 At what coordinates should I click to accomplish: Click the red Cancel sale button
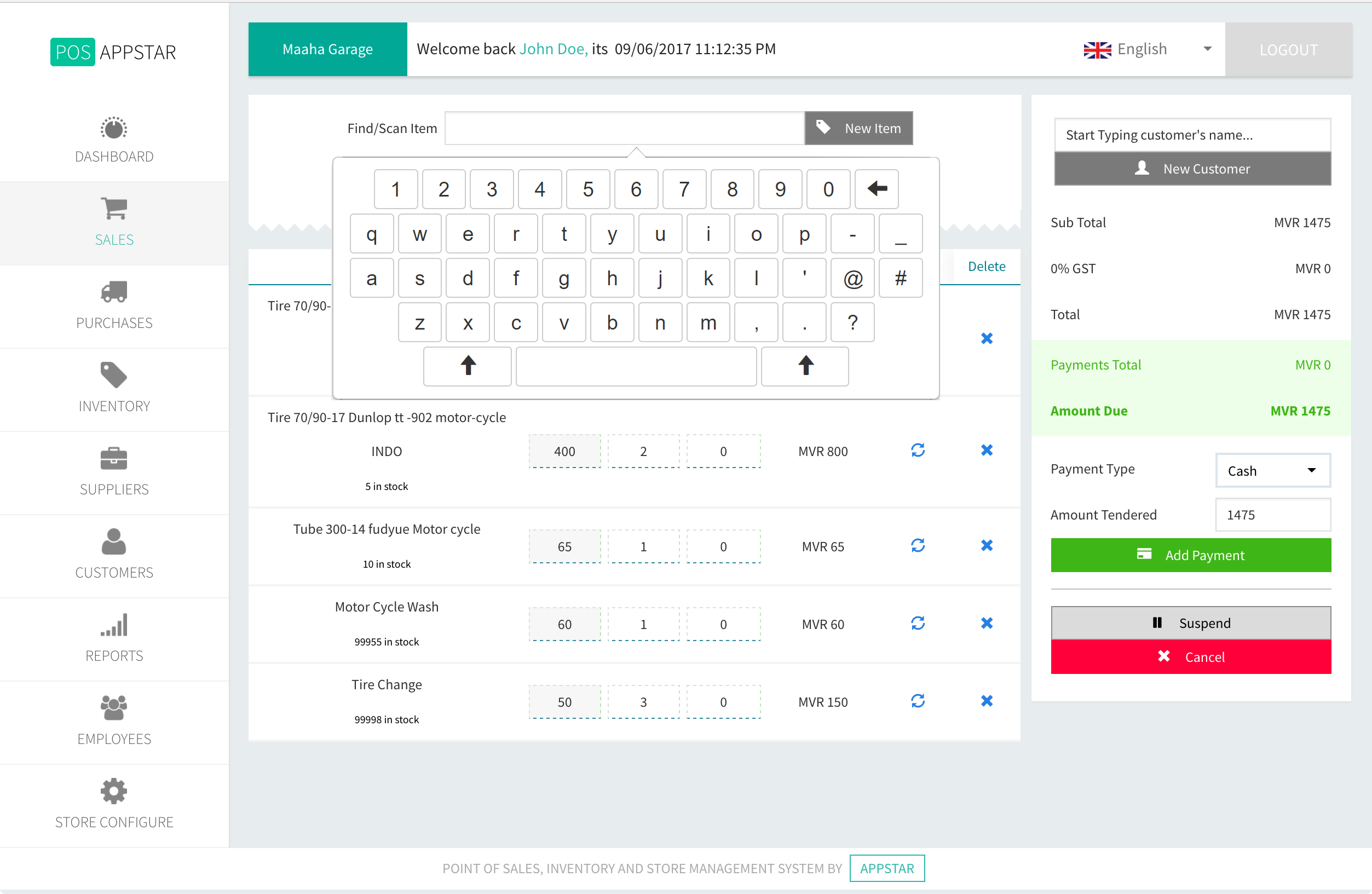point(1190,656)
